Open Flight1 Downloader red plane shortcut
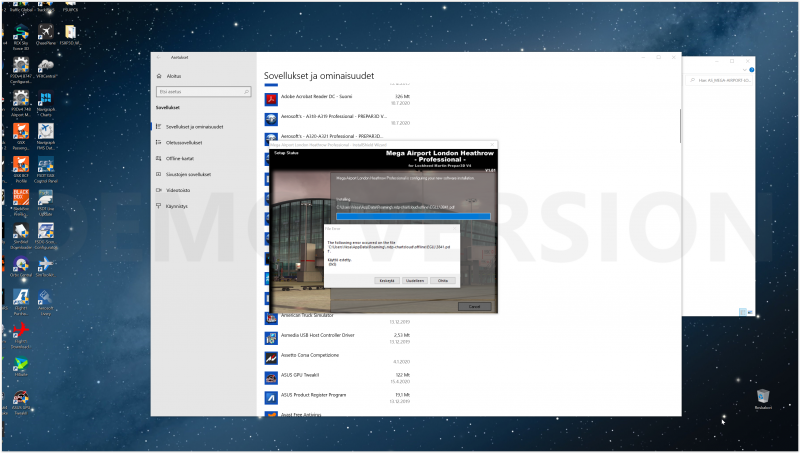800x453 pixels. pos(21,336)
